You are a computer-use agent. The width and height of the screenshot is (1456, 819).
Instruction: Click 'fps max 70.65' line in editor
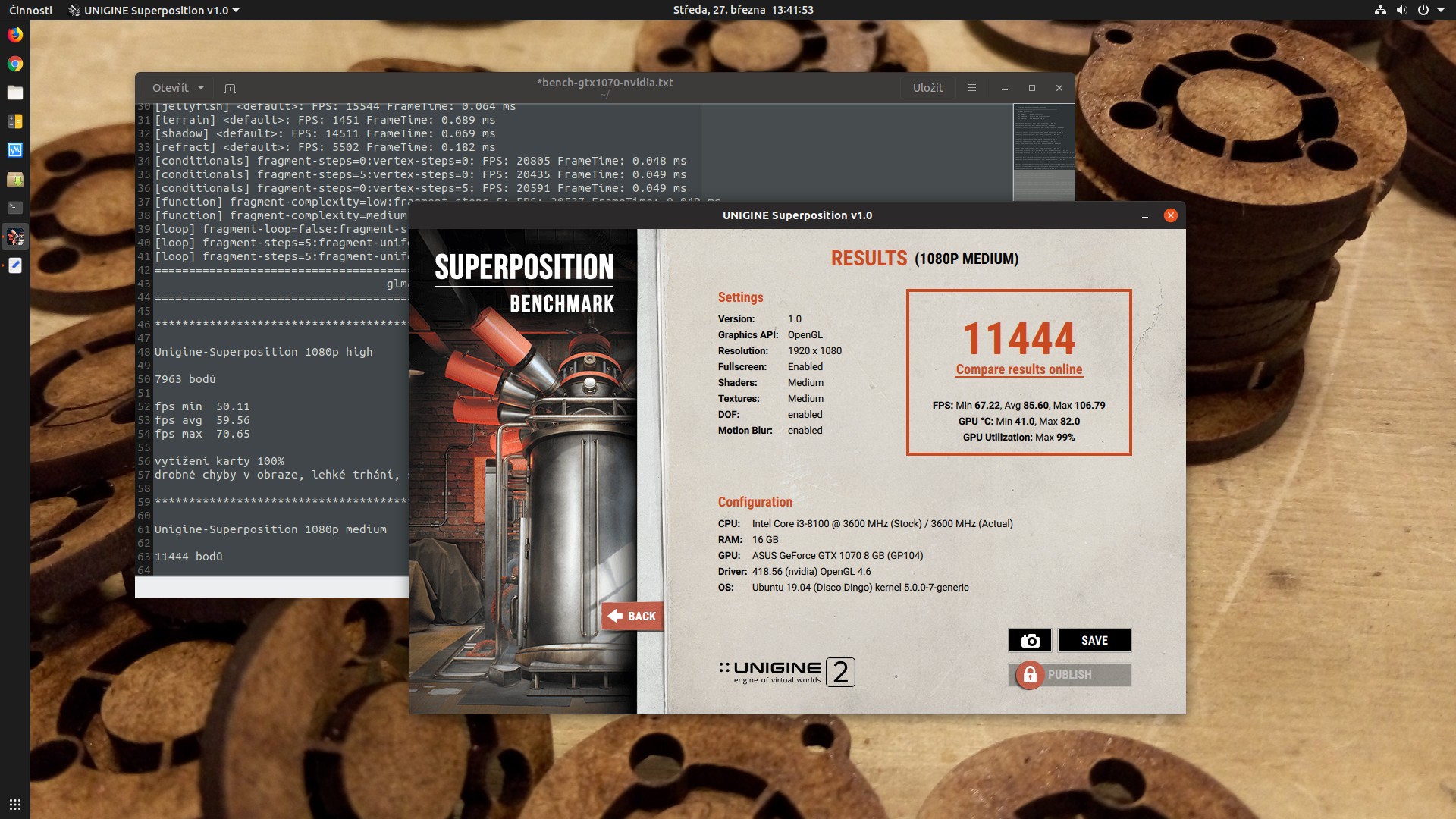202,434
